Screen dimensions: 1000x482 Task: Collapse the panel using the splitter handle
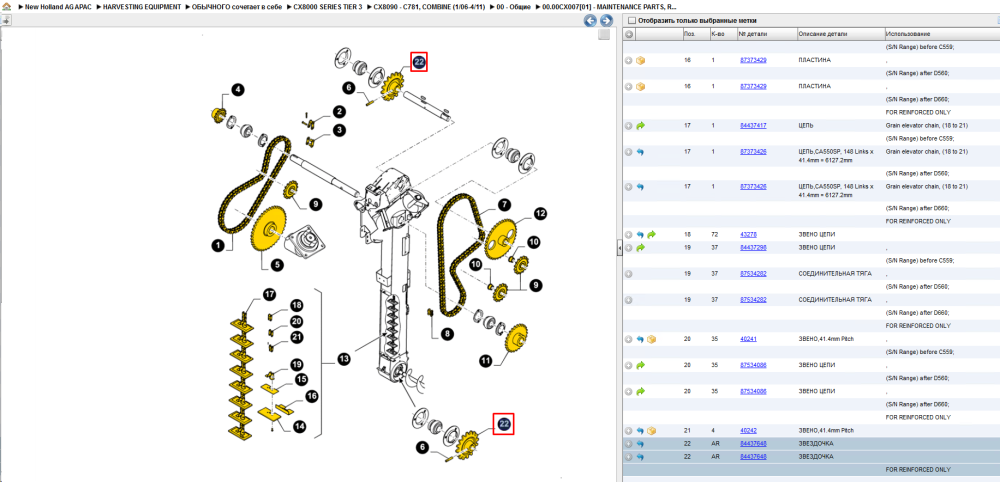pyautogui.click(x=619, y=248)
